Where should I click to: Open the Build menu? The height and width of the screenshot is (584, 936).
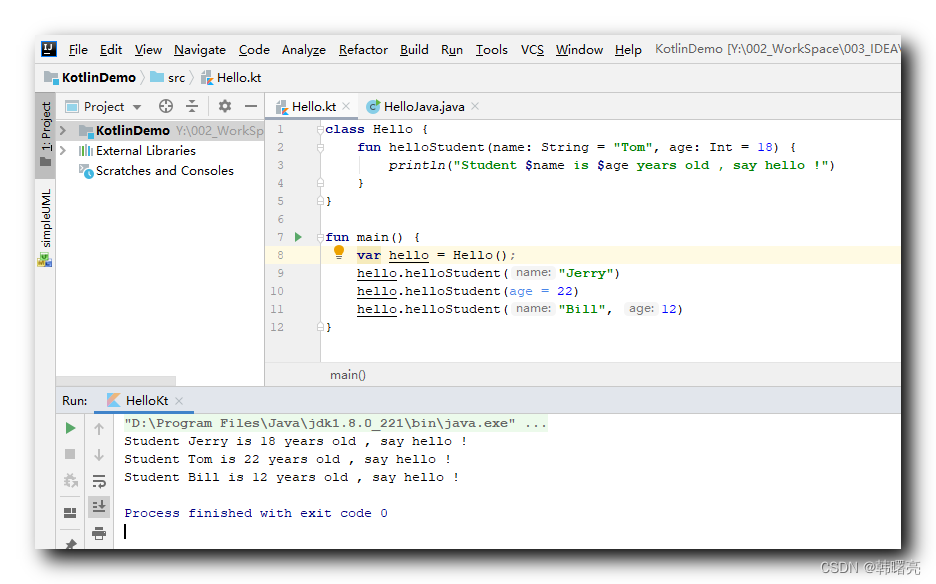[414, 50]
